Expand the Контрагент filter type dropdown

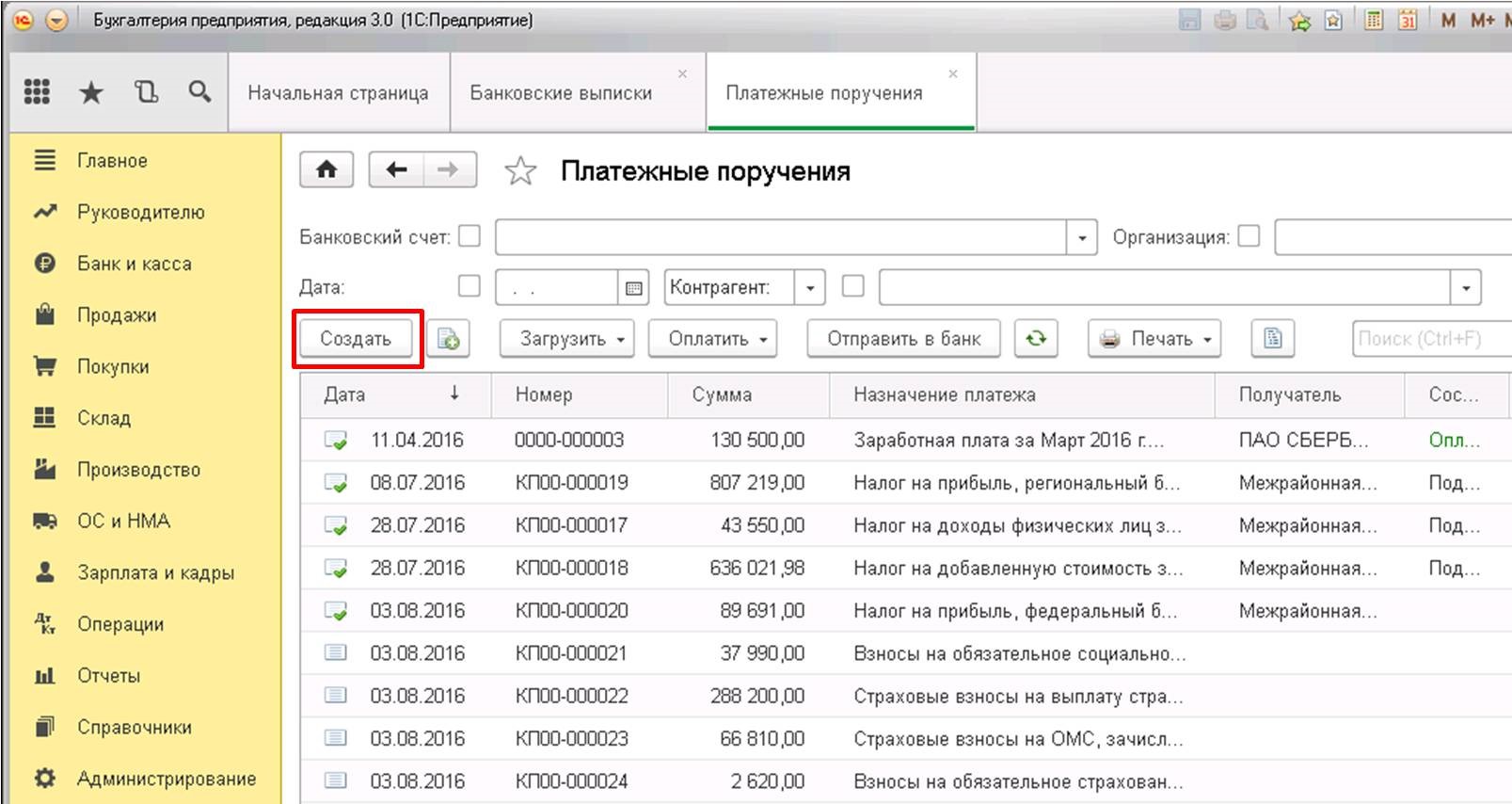point(810,288)
